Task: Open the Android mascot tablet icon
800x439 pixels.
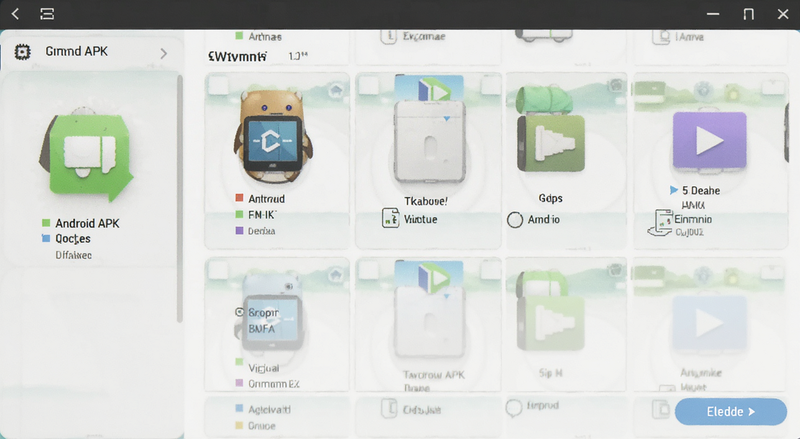Action: click(273, 137)
